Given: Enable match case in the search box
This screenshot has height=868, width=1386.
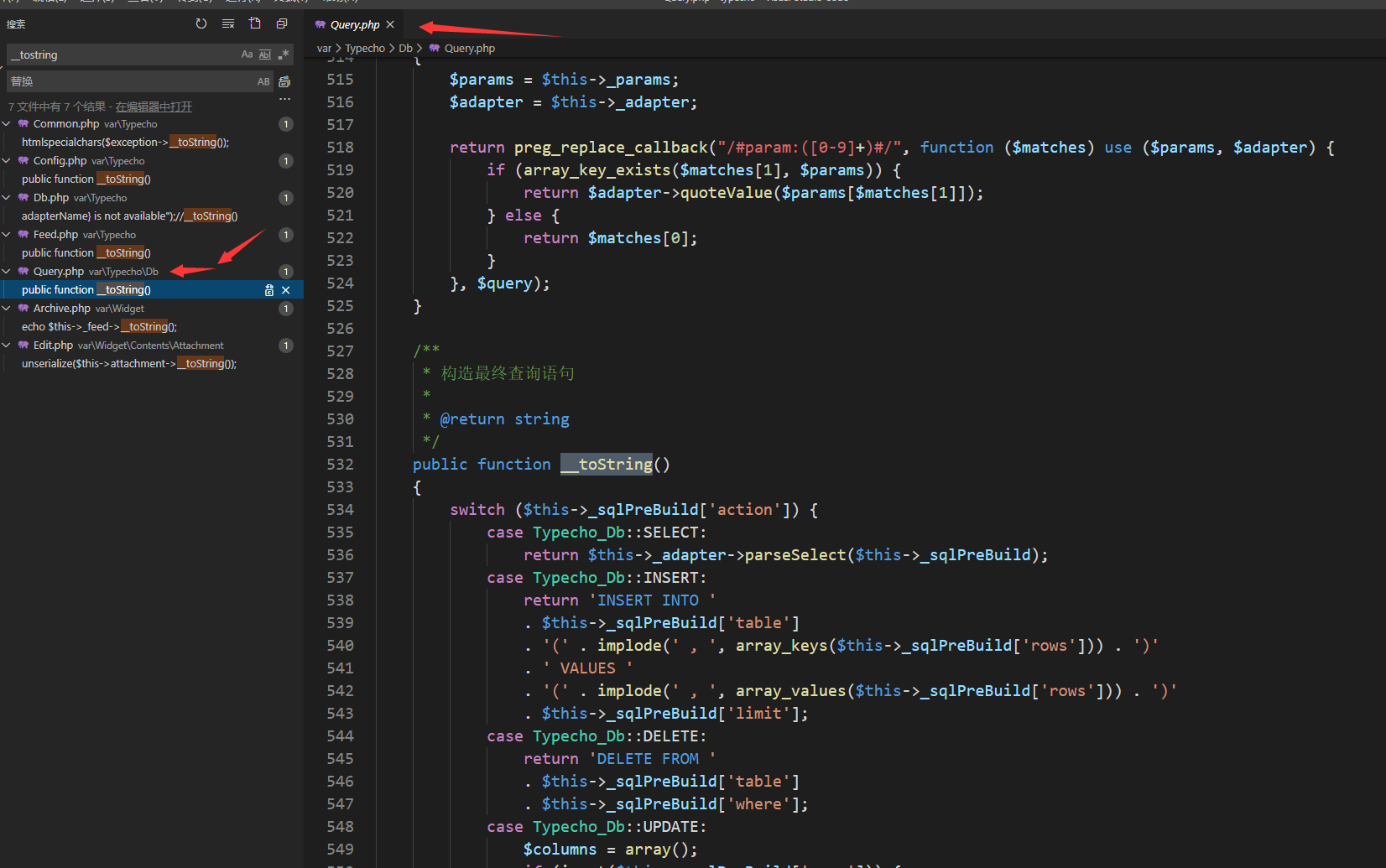Looking at the screenshot, I should 246,54.
